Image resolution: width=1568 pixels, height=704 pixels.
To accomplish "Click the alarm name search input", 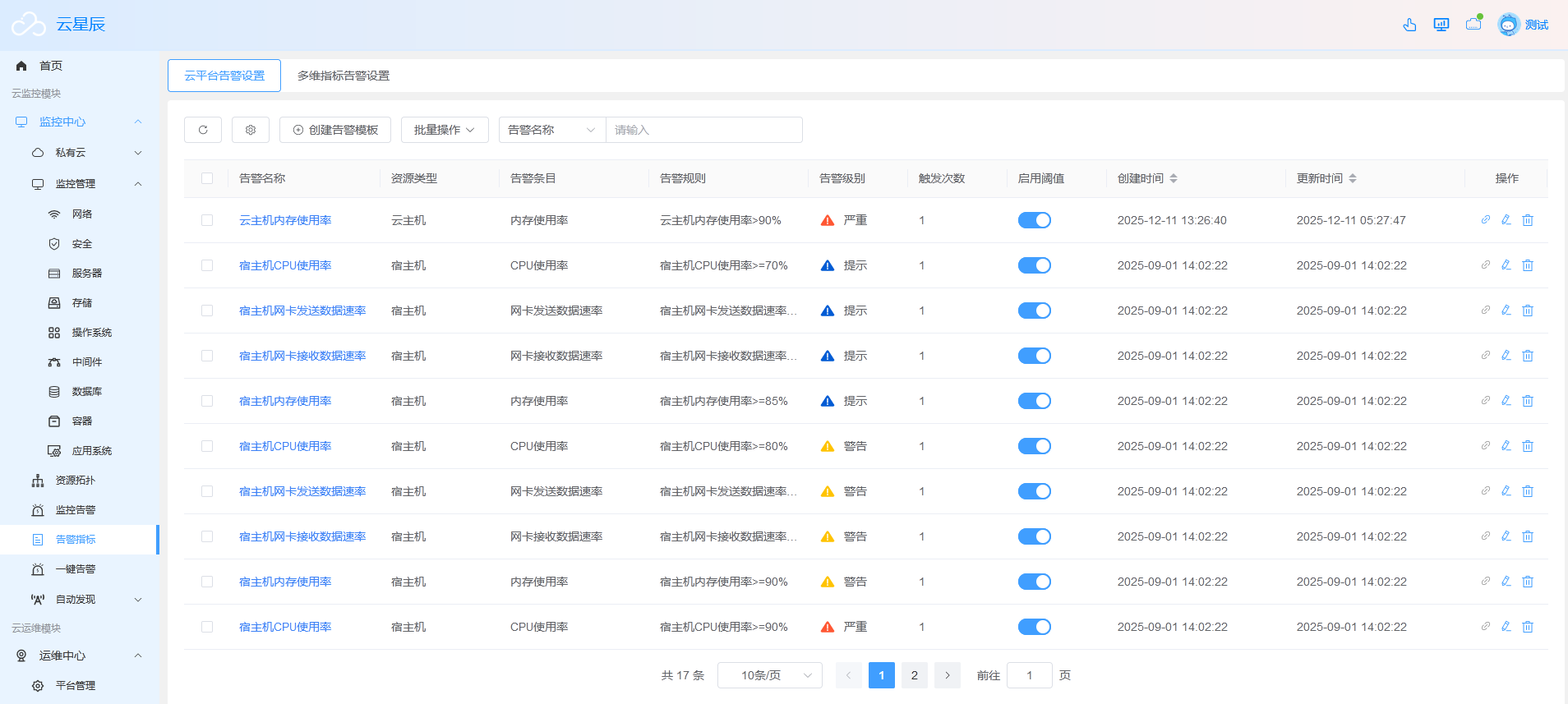I will pyautogui.click(x=704, y=130).
